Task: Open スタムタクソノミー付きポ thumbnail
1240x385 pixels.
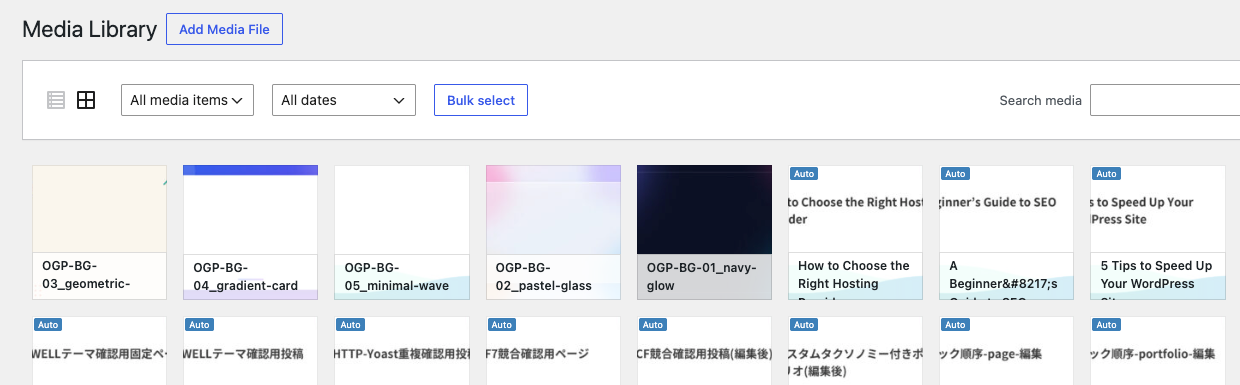Action: (x=856, y=351)
